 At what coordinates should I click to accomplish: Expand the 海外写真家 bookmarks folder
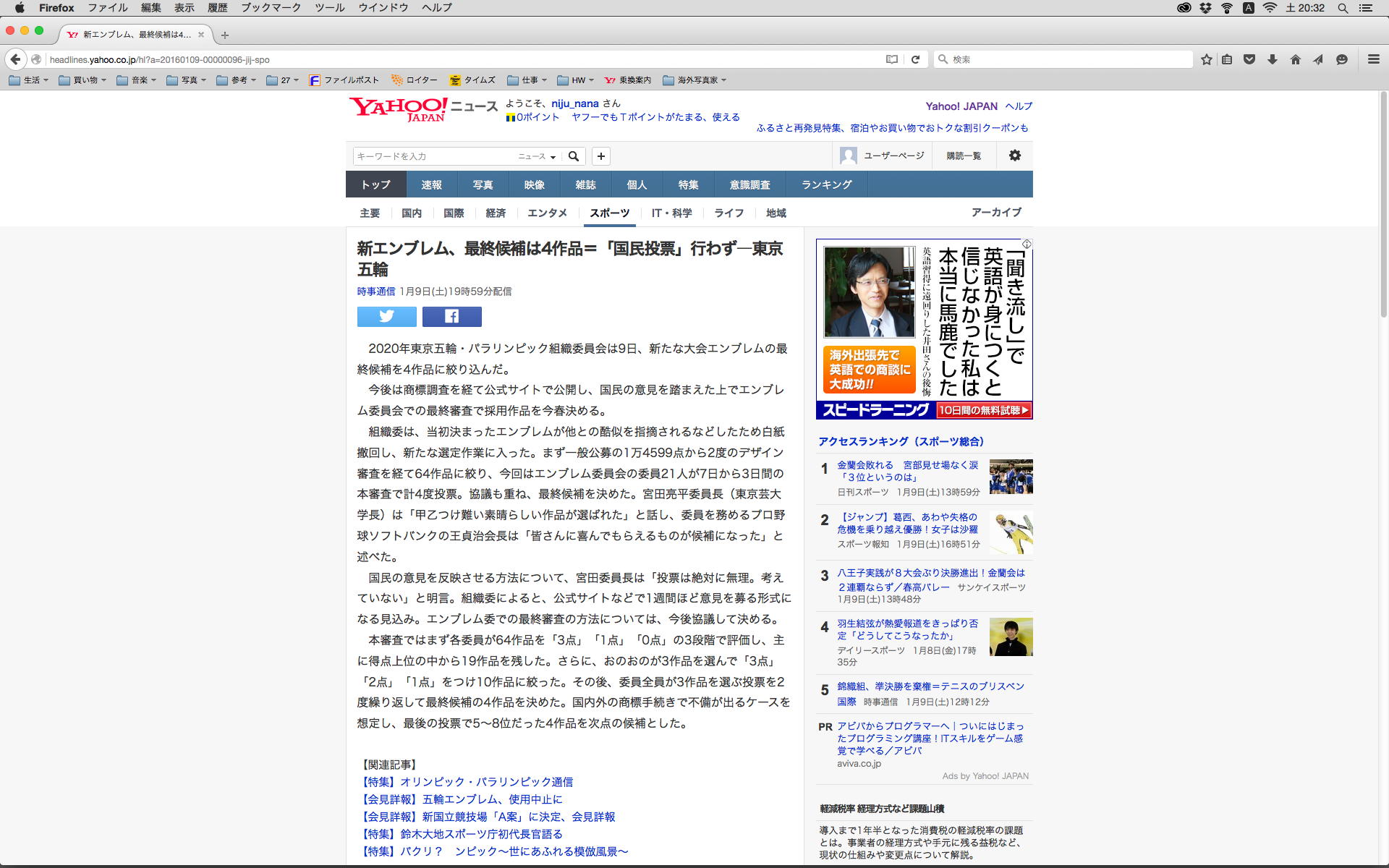(x=694, y=80)
